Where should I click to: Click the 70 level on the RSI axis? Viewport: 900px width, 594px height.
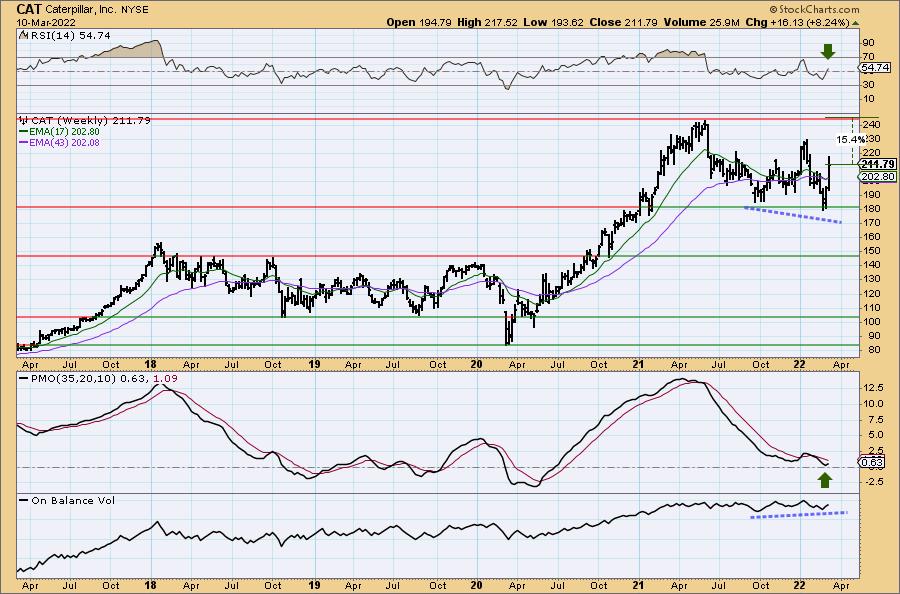[868, 57]
